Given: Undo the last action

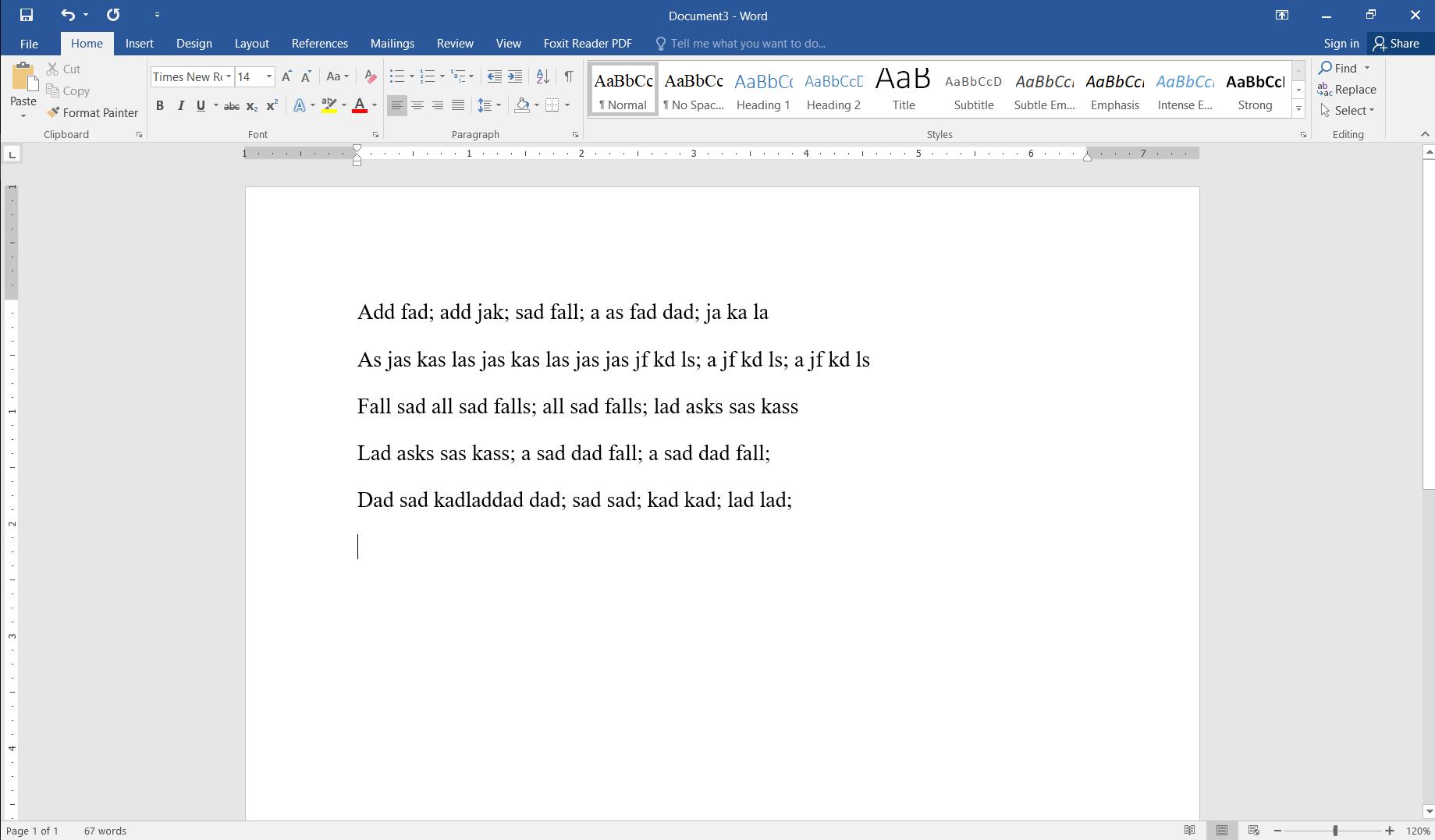Looking at the screenshot, I should click(x=68, y=15).
